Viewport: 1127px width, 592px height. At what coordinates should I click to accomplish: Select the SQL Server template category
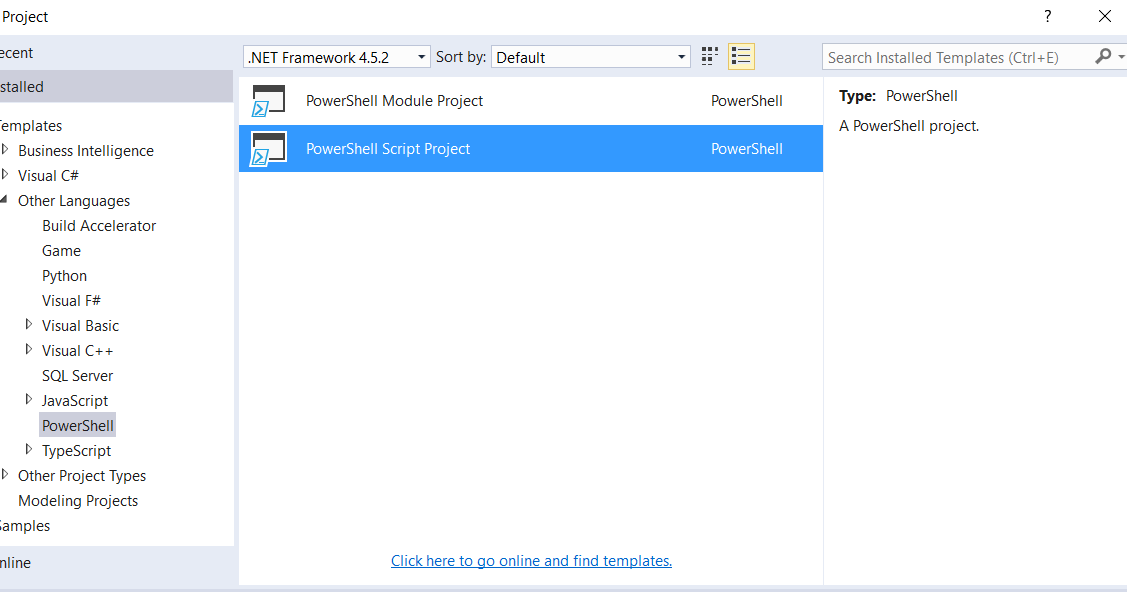77,375
